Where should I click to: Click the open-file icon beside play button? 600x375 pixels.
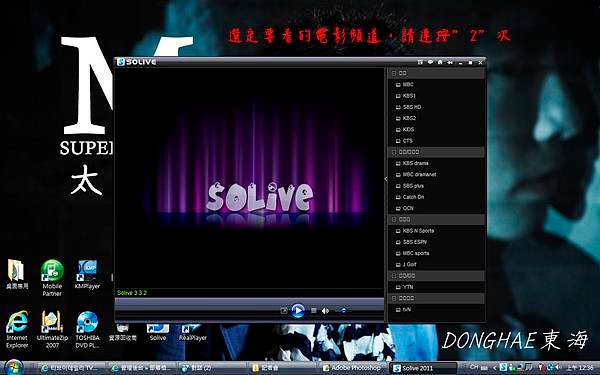pos(284,310)
